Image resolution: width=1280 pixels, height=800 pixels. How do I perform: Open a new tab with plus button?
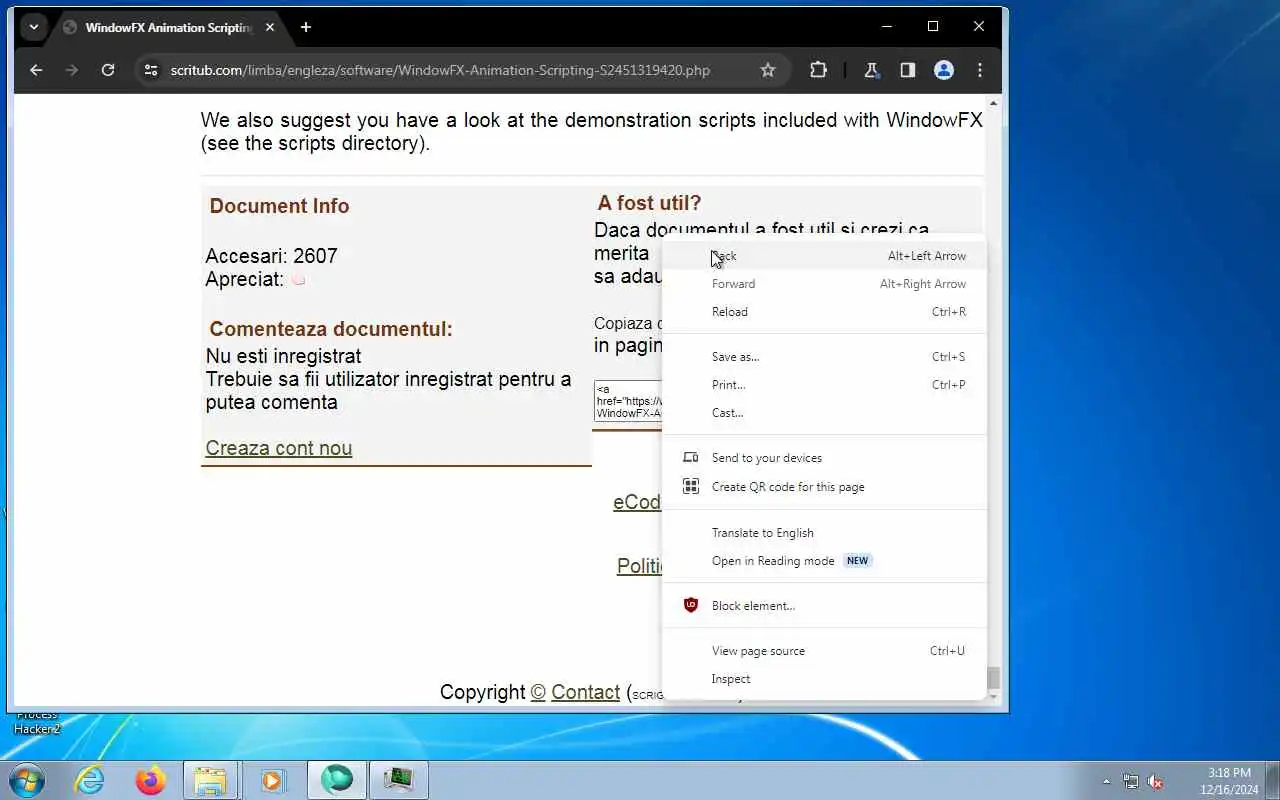tap(306, 27)
